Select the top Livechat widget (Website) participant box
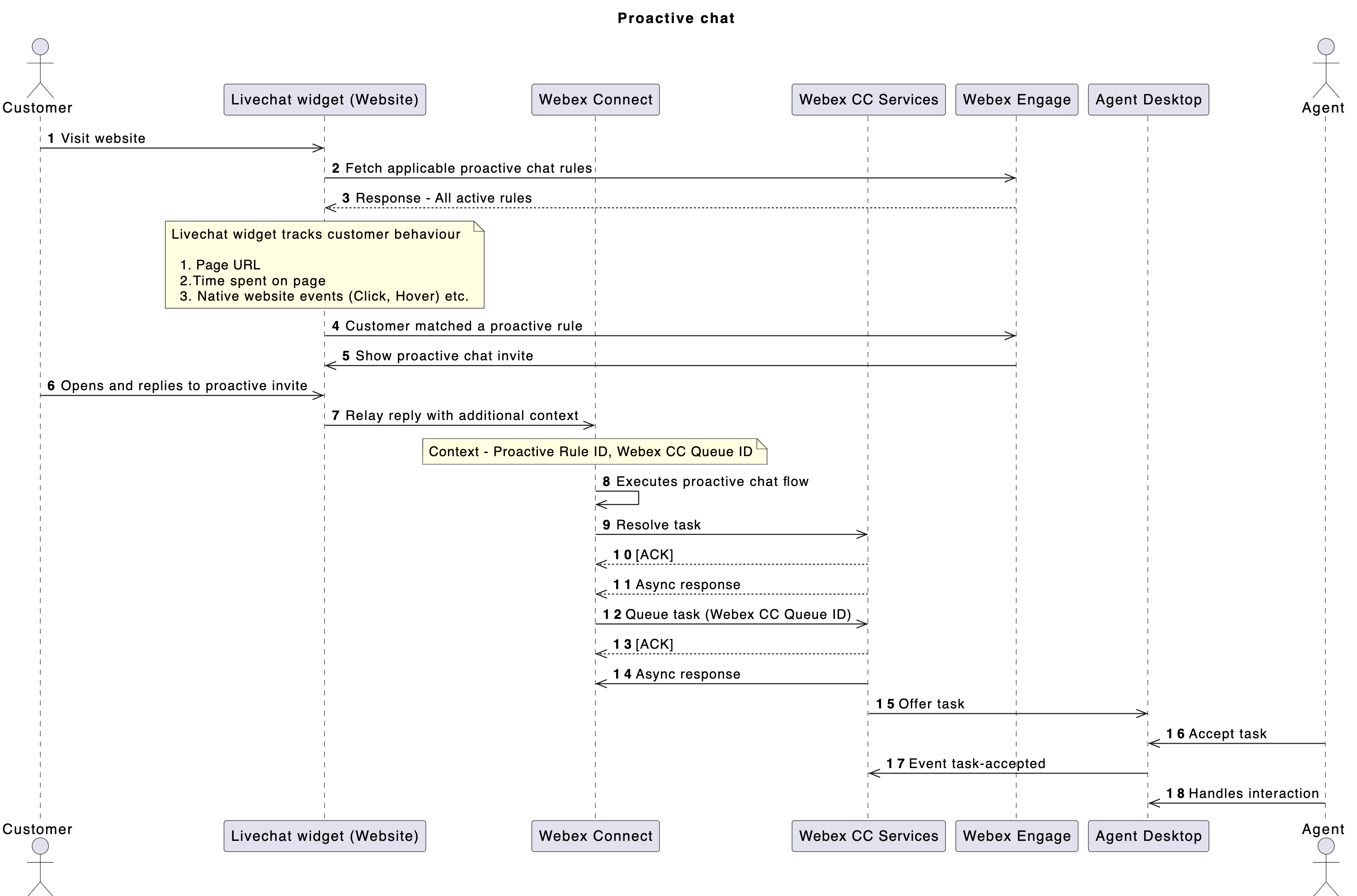The width and height of the screenshot is (1357, 896). tap(325, 99)
